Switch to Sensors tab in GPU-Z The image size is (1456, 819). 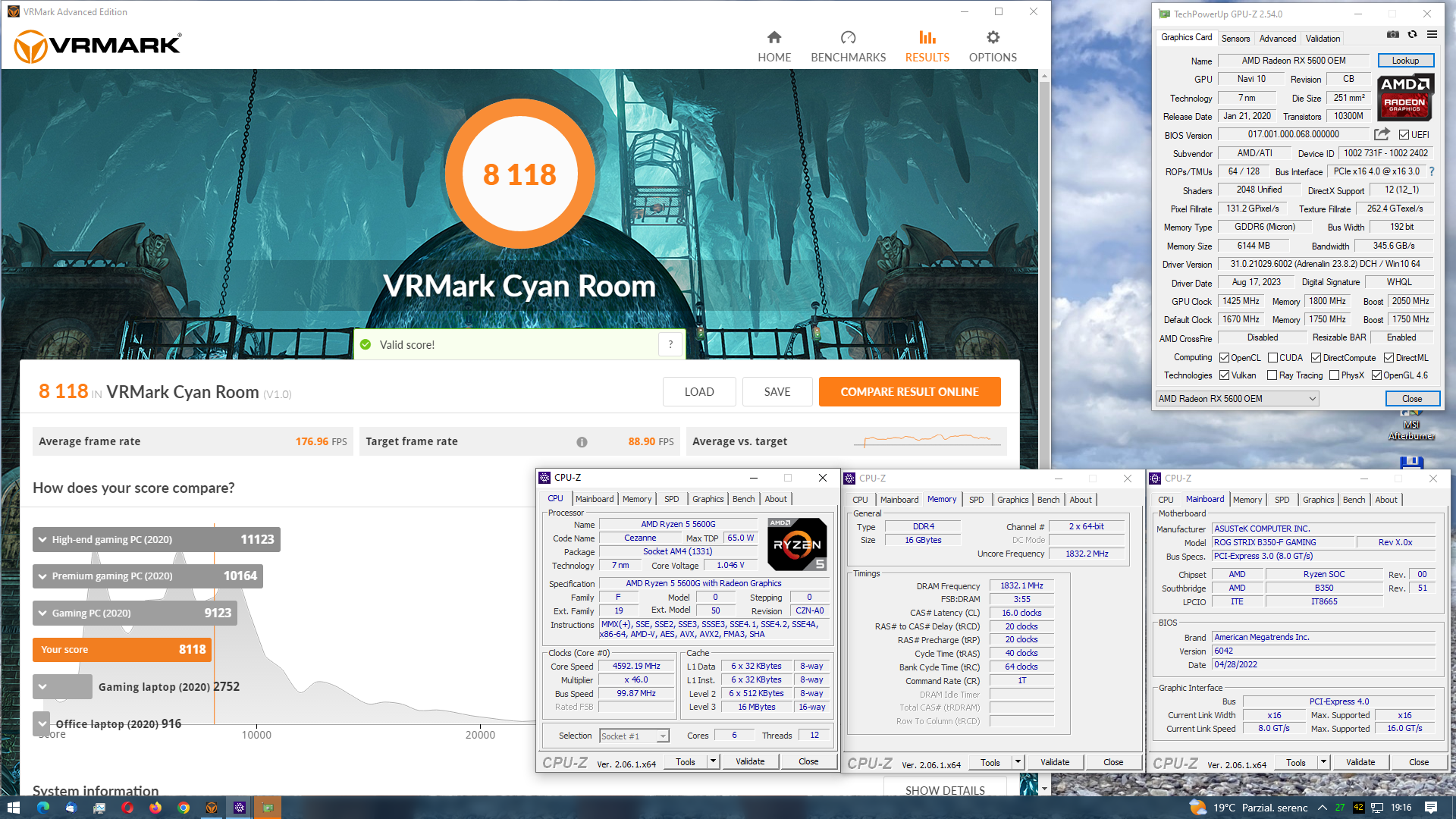1235,39
